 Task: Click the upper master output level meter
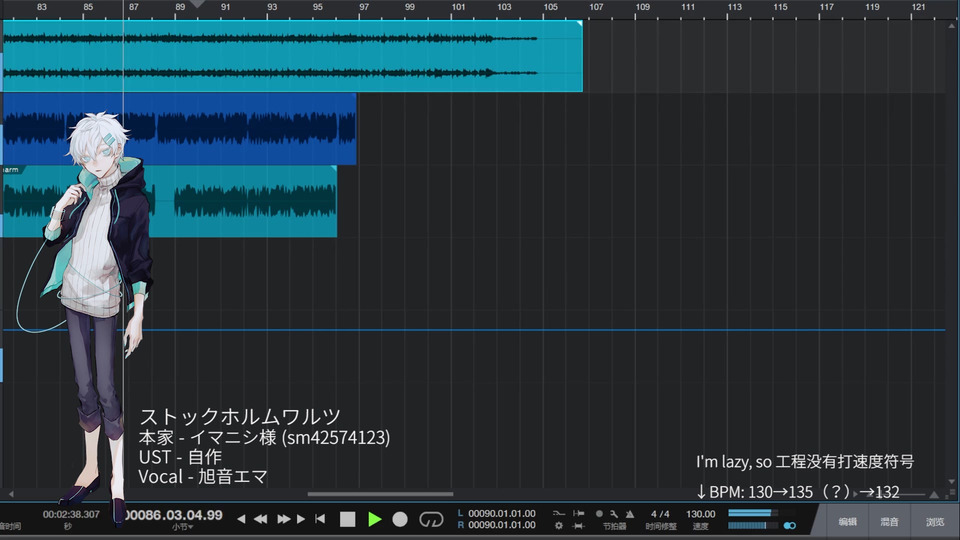752,513
